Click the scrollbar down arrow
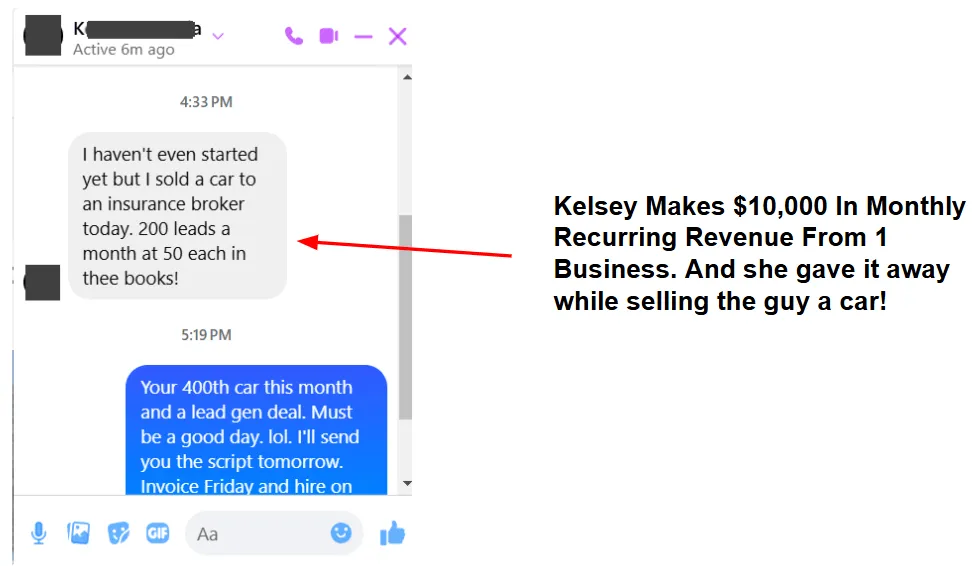972x566 pixels. [407, 483]
